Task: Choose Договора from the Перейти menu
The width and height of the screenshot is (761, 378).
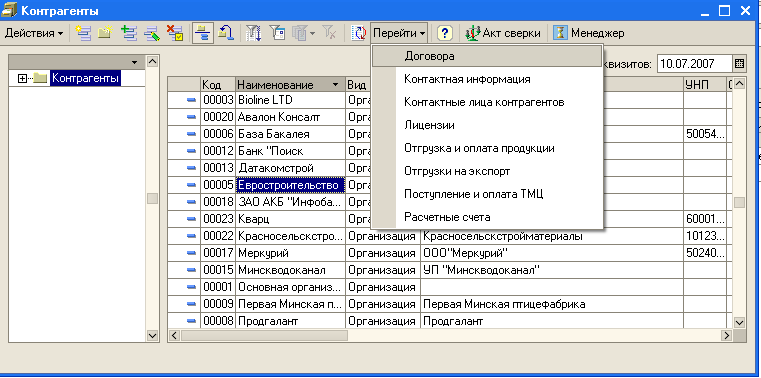Action: [487, 56]
